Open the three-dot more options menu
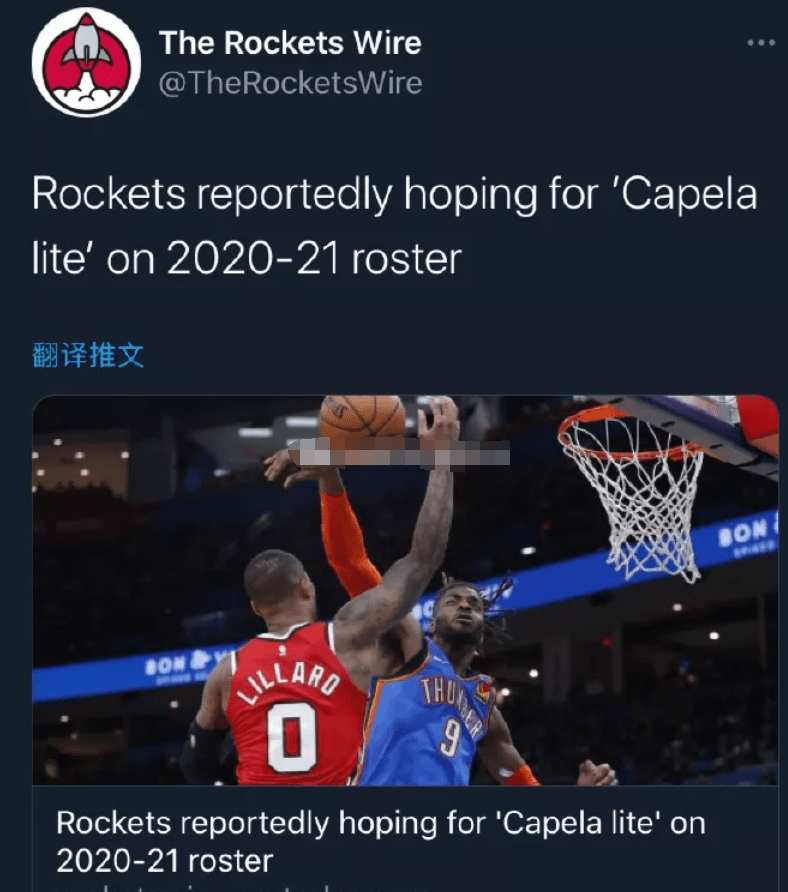The image size is (788, 892). 761,43
